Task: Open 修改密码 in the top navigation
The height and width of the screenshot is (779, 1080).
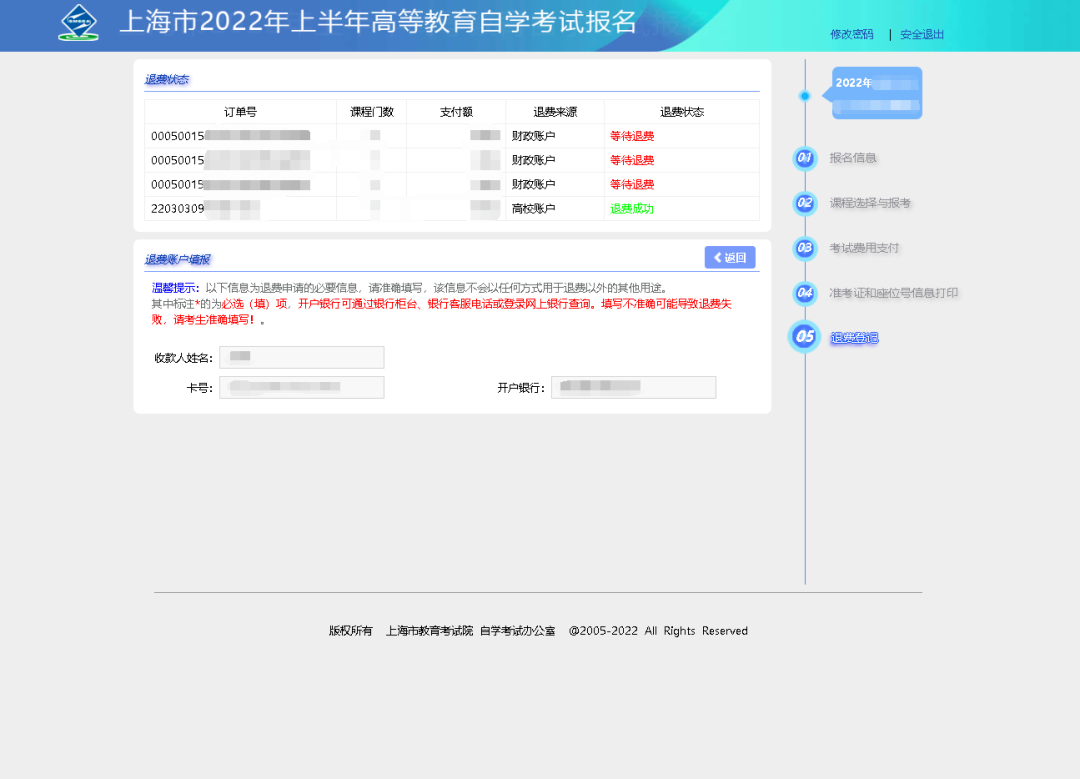Action: (x=851, y=33)
